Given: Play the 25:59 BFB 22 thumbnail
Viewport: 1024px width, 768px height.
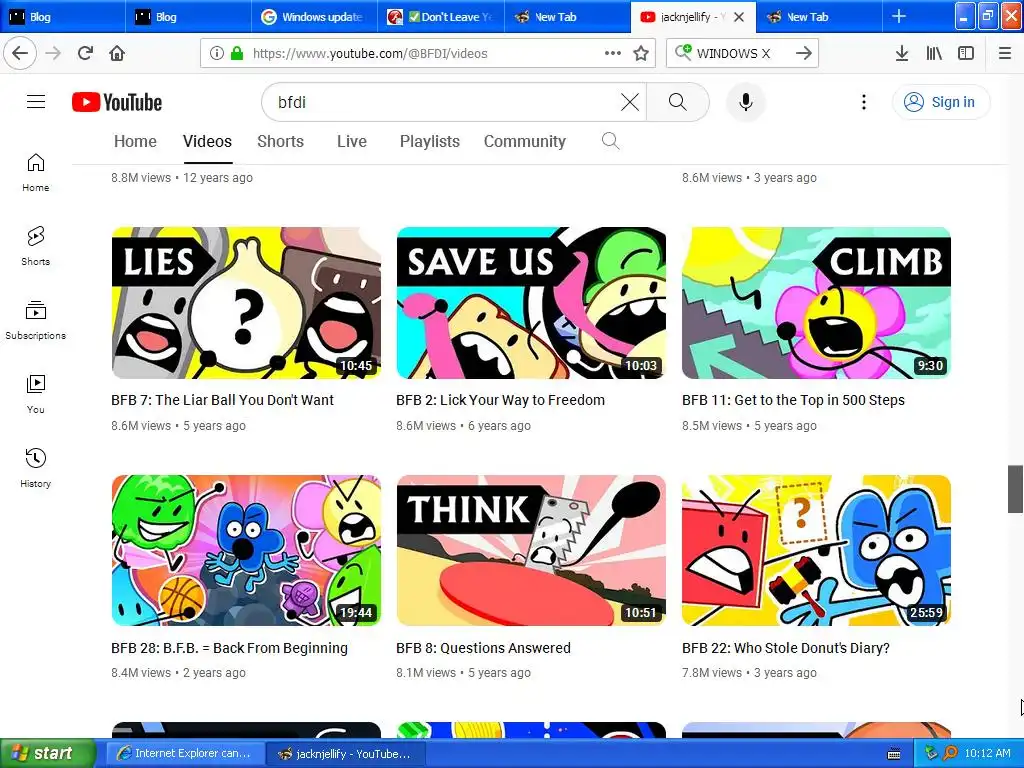Looking at the screenshot, I should tap(816, 550).
